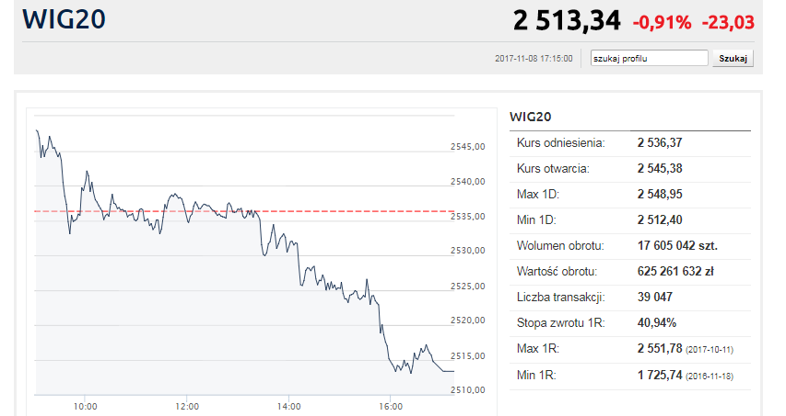
Task: Click the Wartość obrotu row label
Action: (x=557, y=271)
